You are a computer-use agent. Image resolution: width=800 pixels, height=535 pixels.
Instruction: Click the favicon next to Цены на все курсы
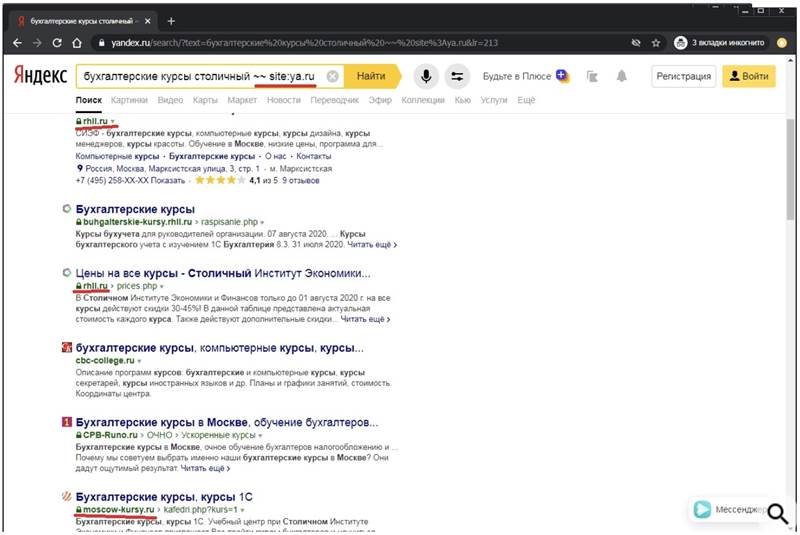66,272
